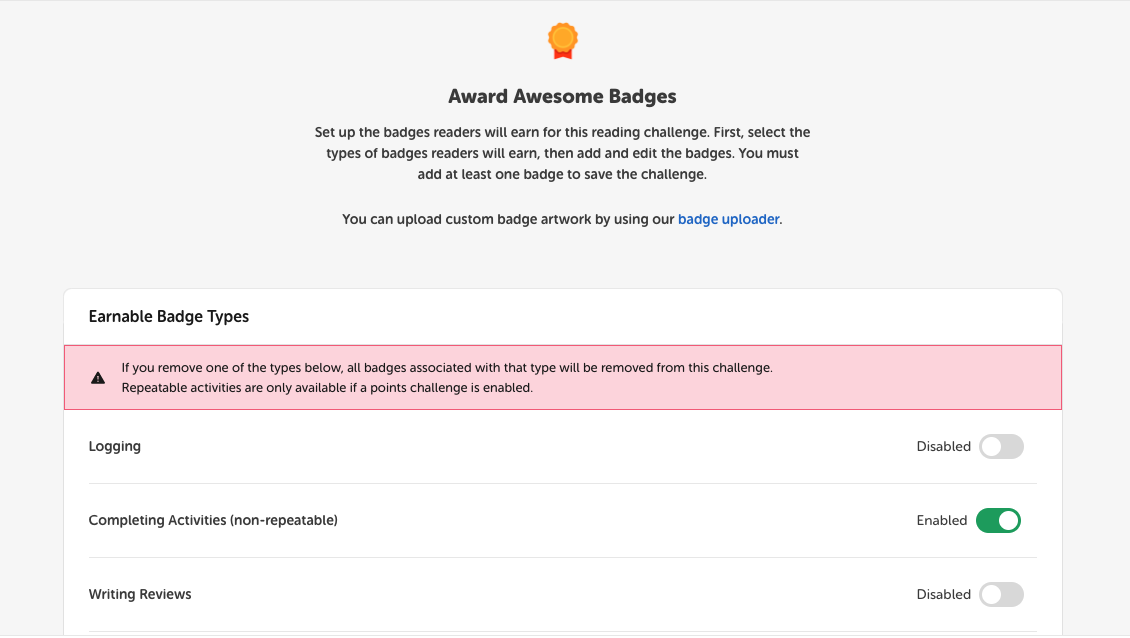1130x638 pixels.
Task: Select the 'Logging' row label
Action: [x=114, y=446]
